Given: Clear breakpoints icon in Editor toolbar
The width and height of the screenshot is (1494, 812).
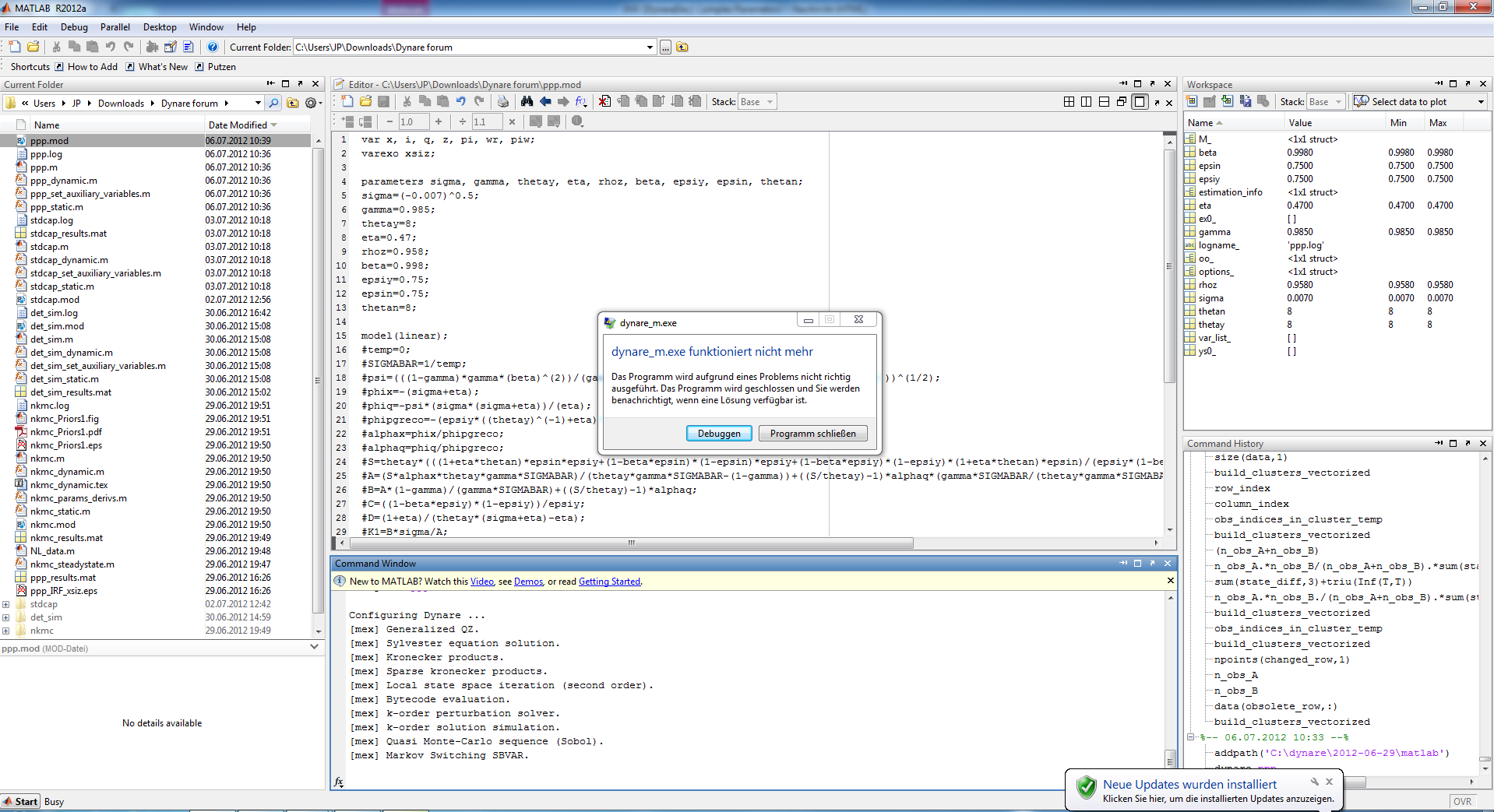Looking at the screenshot, I should [604, 102].
